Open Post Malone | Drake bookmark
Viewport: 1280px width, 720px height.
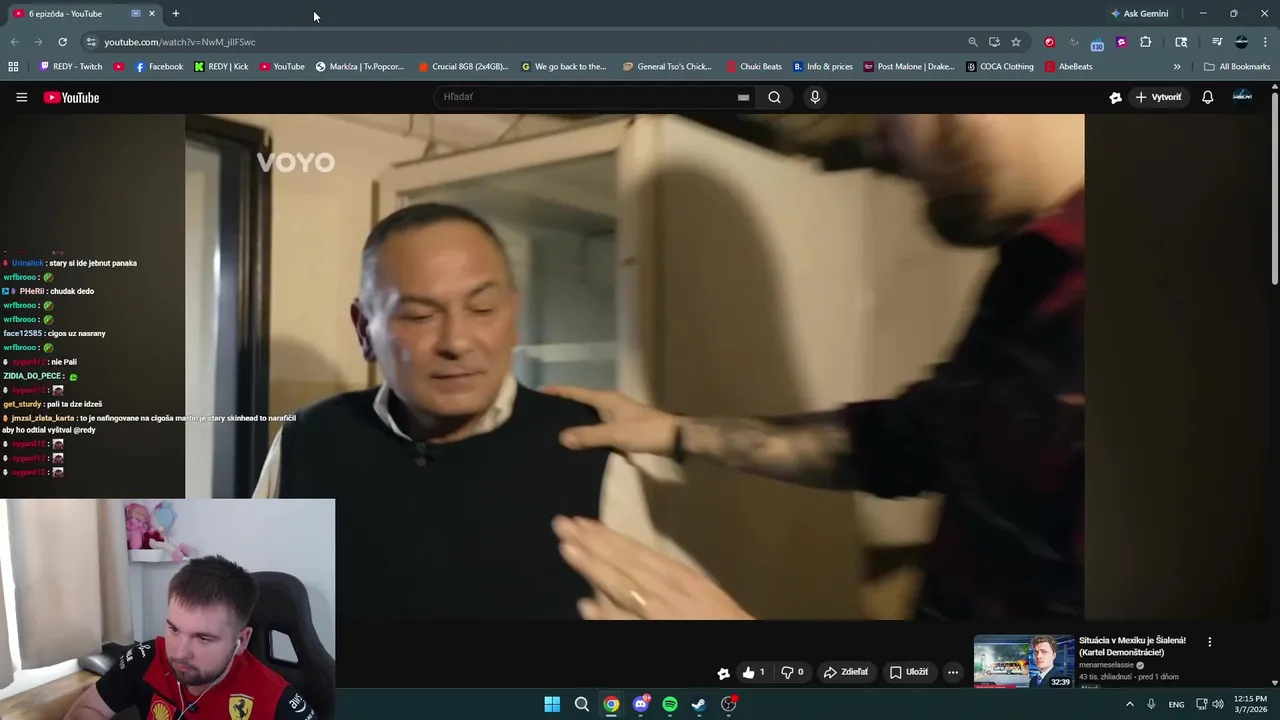909,67
